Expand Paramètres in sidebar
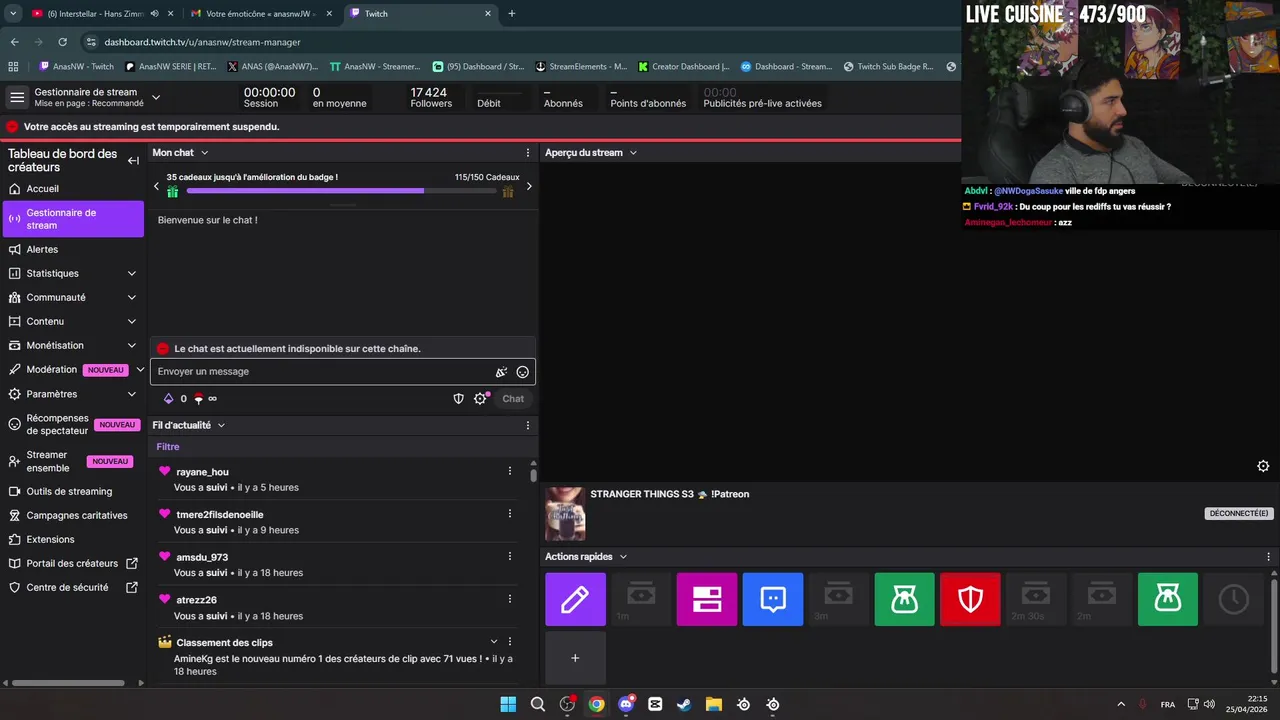Screen dimensions: 1280x720 (132, 394)
